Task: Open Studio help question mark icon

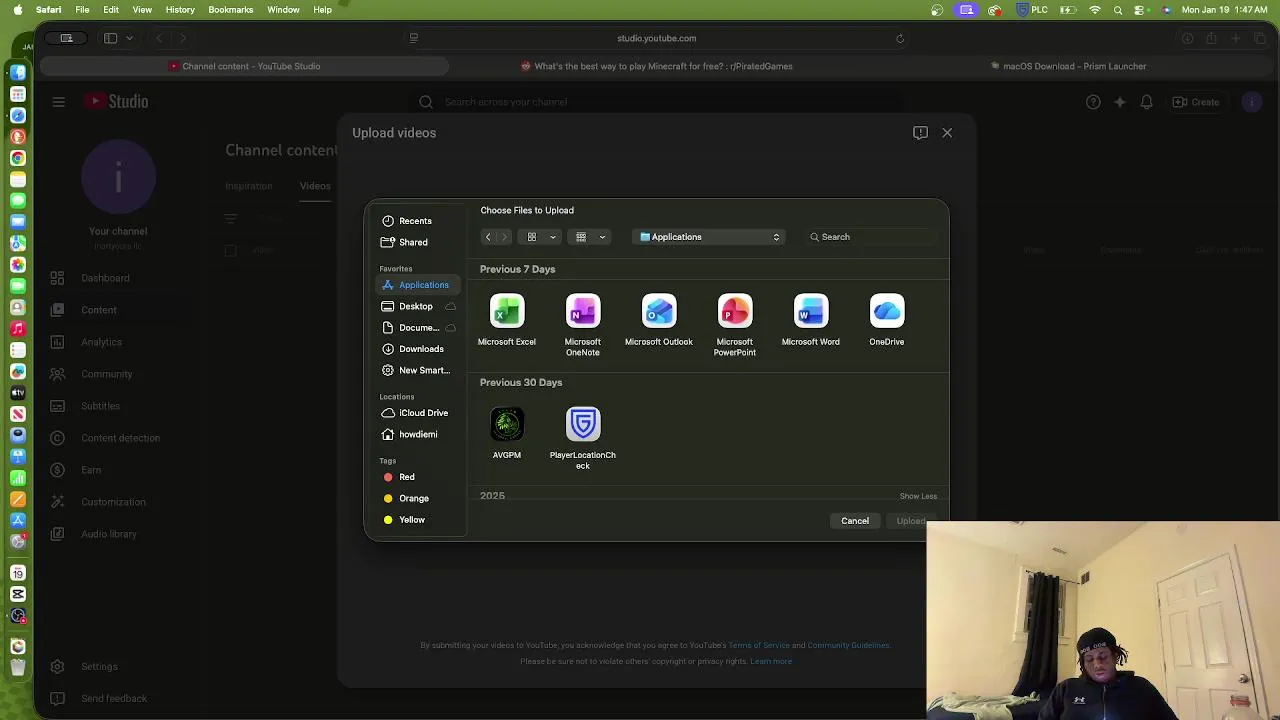Action: point(1093,102)
